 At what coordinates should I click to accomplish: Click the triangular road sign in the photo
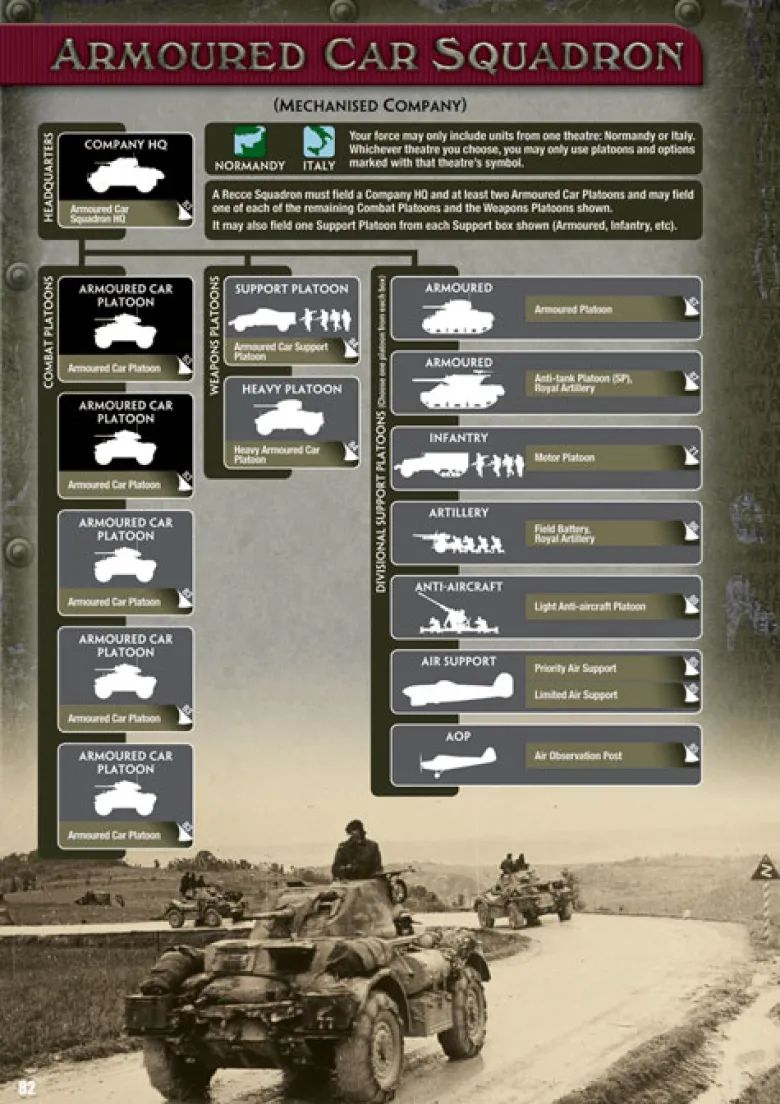point(765,870)
